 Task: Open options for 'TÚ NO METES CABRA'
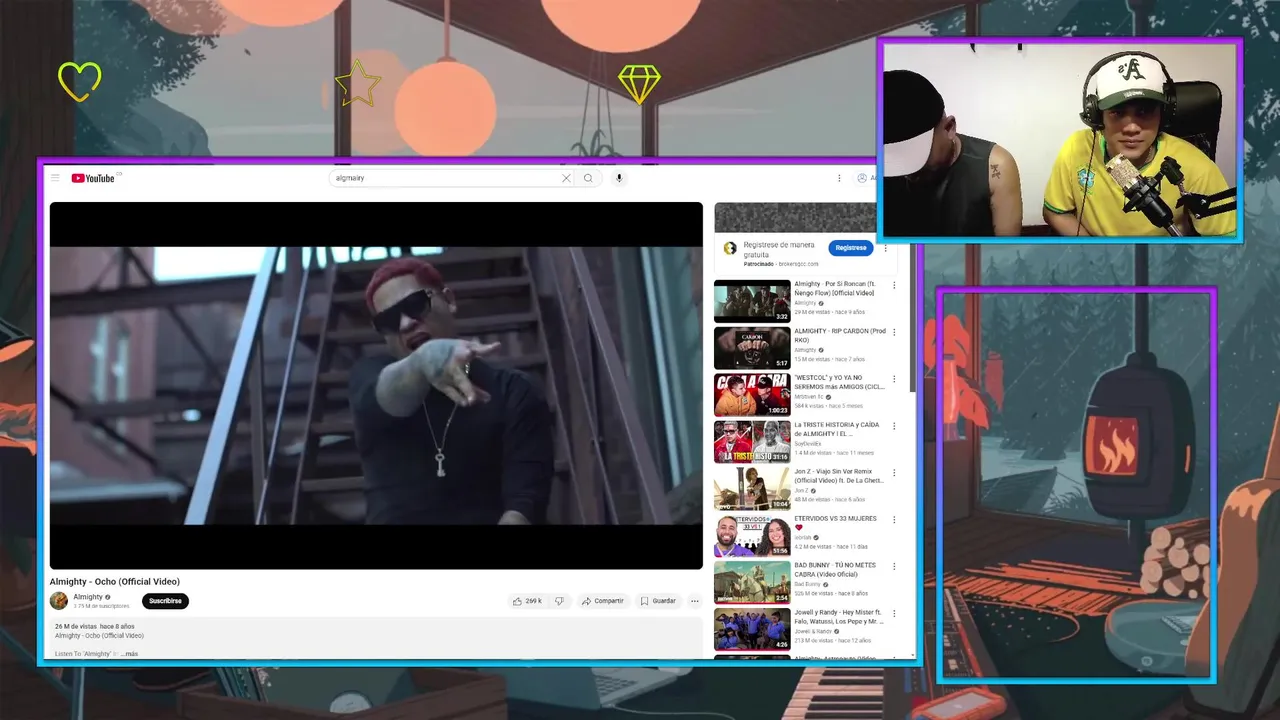tap(894, 566)
